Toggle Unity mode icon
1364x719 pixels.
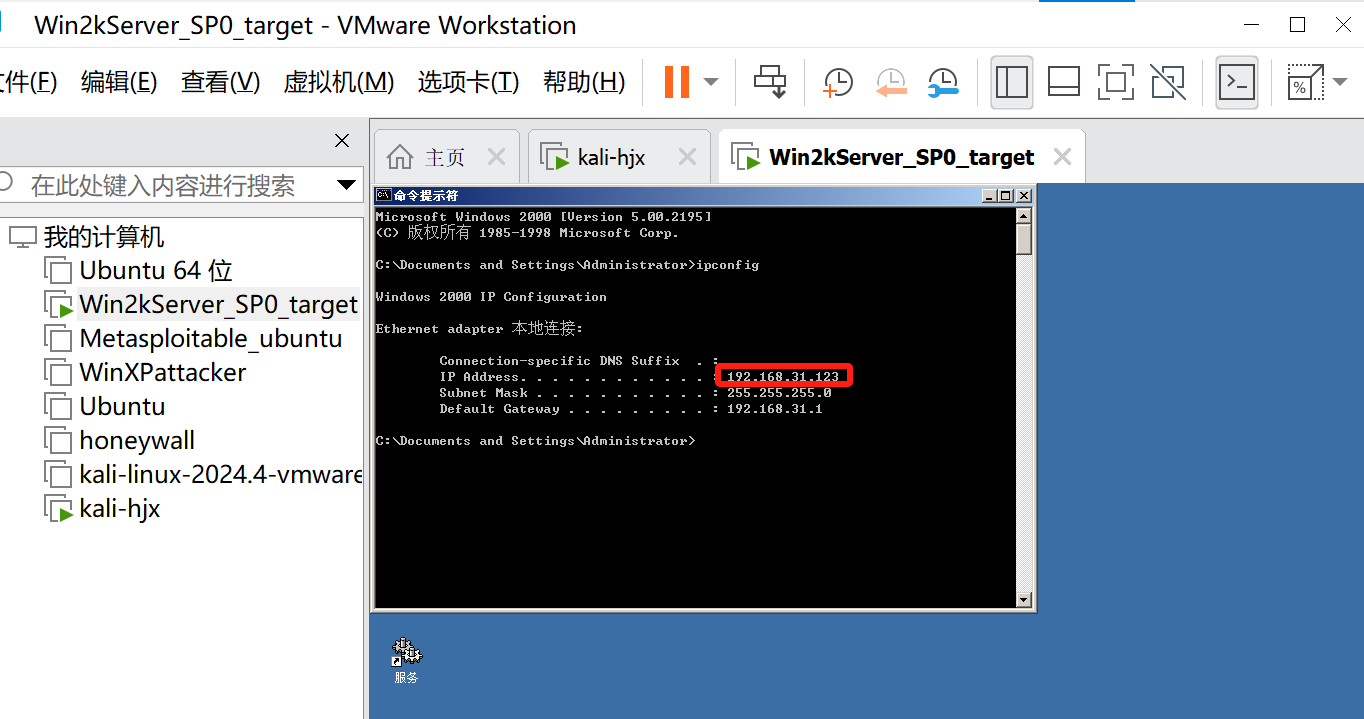click(x=1168, y=82)
